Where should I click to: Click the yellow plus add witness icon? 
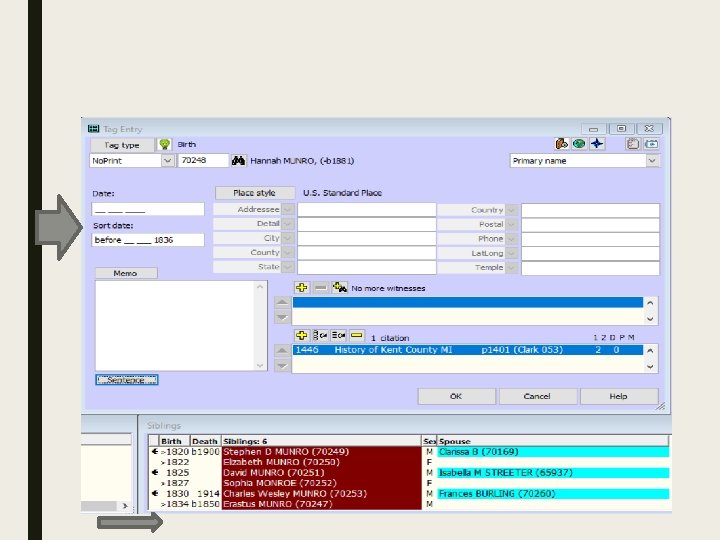coord(301,288)
